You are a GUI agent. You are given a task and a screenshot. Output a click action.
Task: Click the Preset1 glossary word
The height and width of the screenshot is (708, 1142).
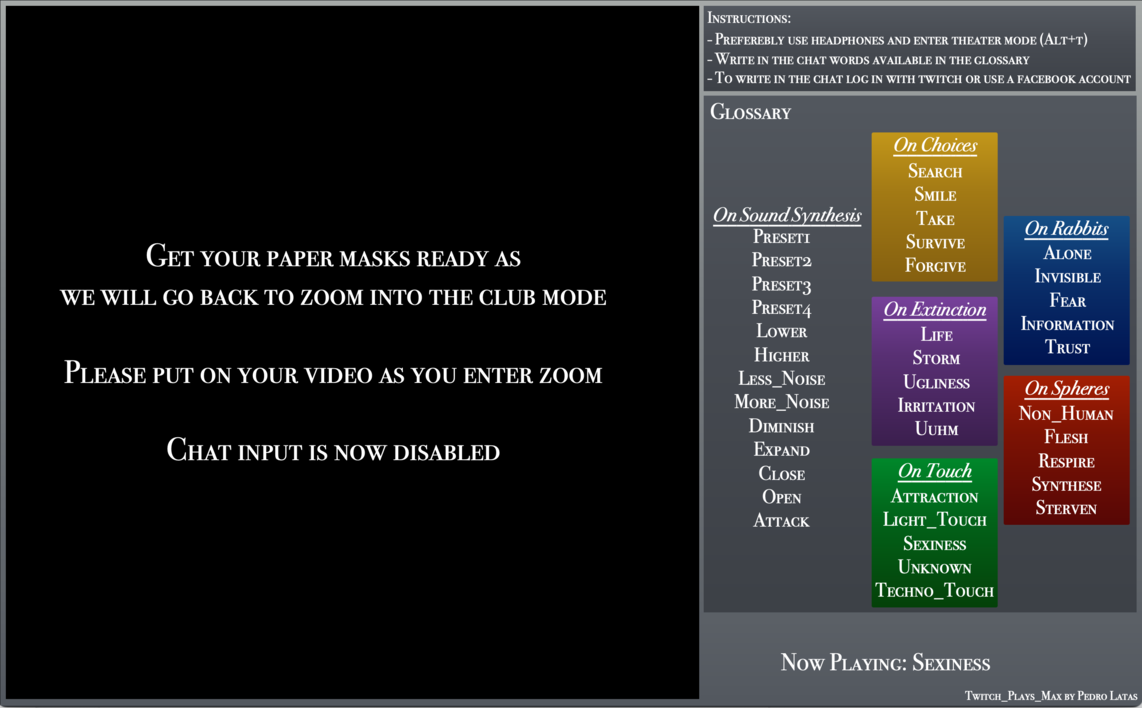[x=781, y=238]
